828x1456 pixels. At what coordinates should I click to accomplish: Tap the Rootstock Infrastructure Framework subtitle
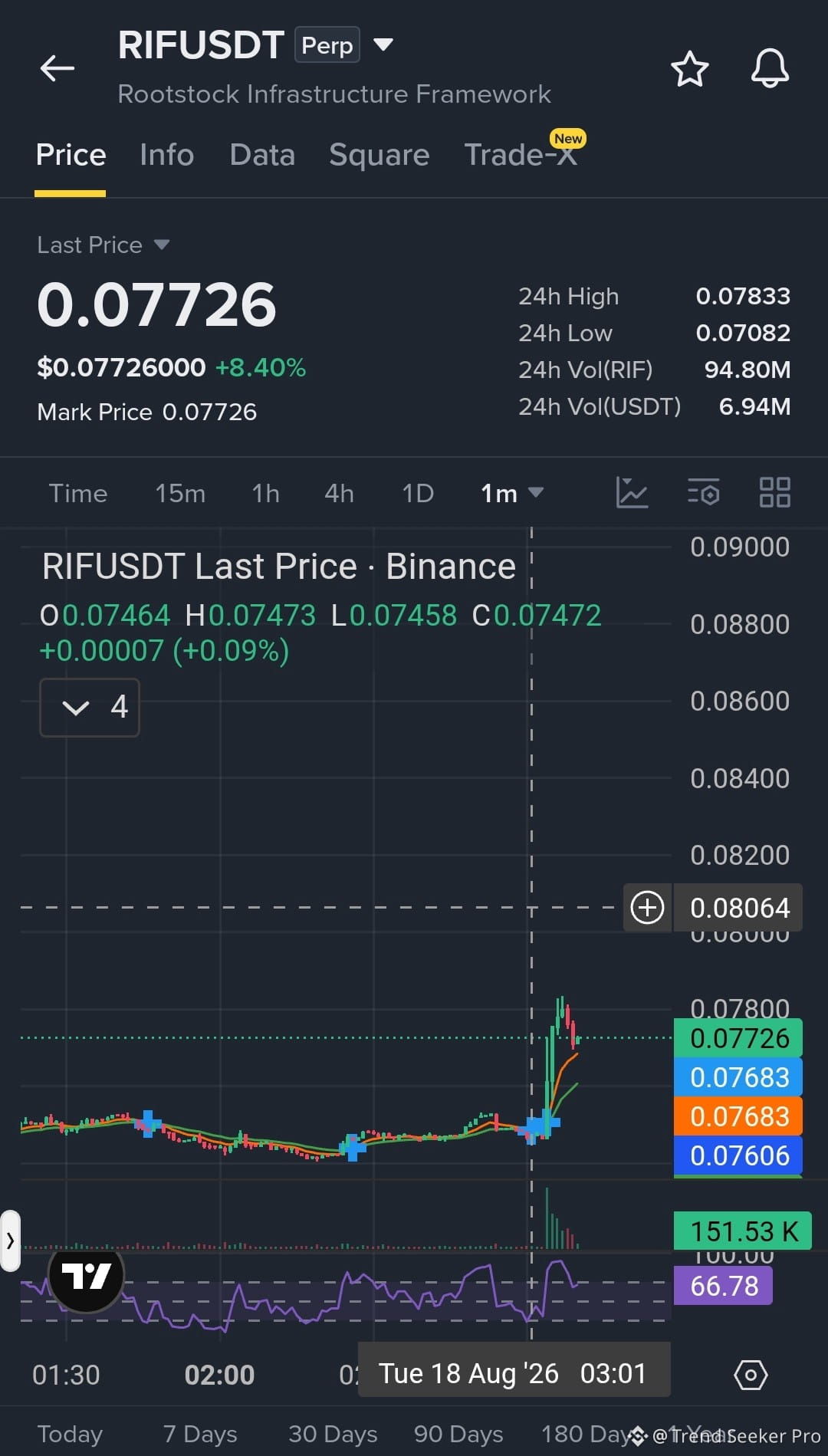334,94
